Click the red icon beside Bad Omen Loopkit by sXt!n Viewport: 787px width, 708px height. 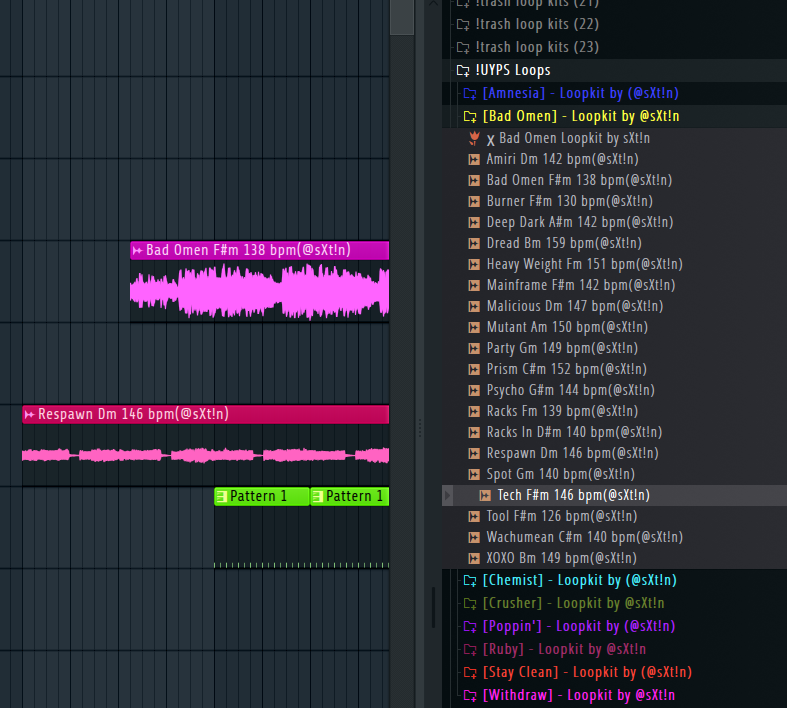click(x=475, y=139)
